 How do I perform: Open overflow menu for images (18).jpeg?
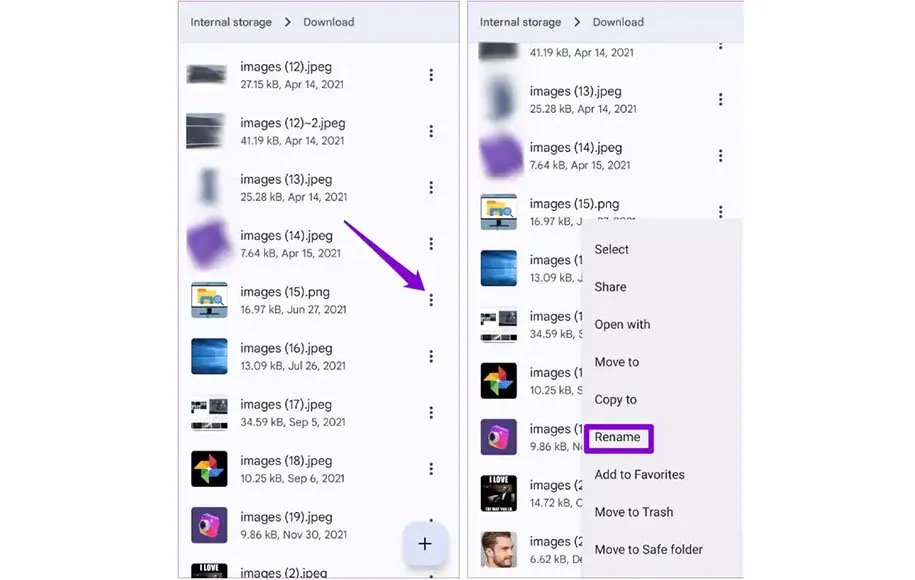tap(431, 469)
